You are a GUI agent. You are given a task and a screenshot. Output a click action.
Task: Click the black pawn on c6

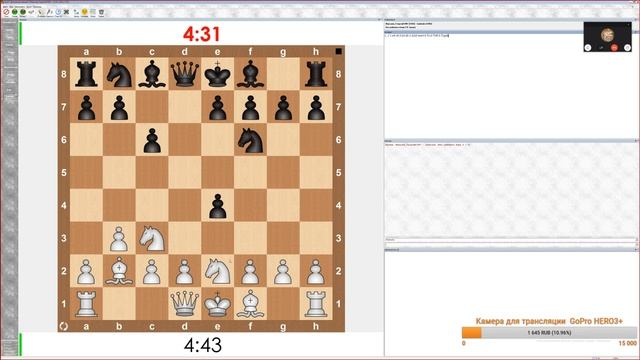pyautogui.click(x=152, y=140)
